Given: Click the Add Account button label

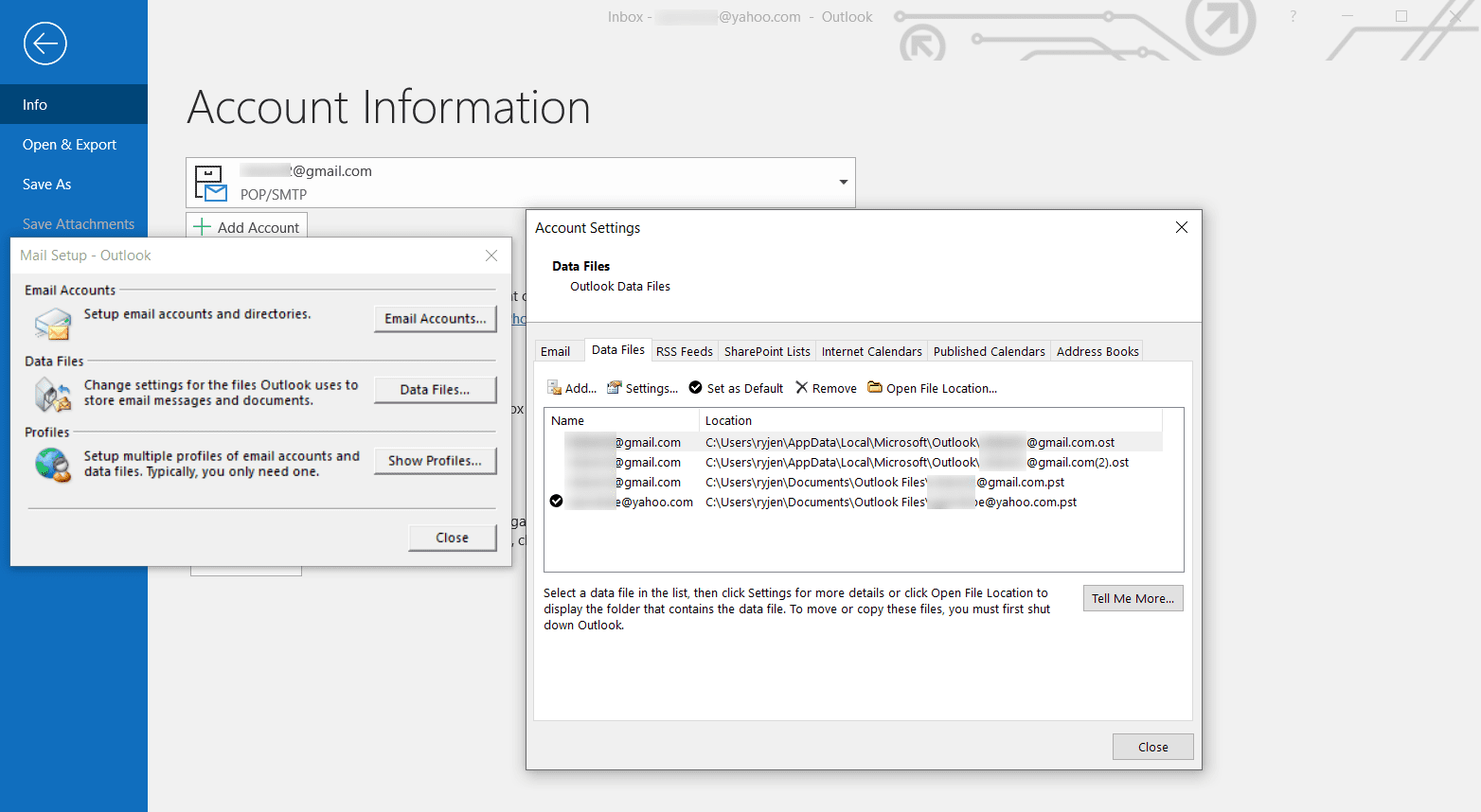Looking at the screenshot, I should pyautogui.click(x=259, y=227).
